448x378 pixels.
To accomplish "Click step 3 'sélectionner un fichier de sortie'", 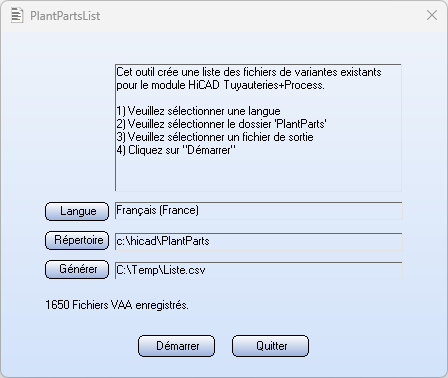I will [x=215, y=137].
